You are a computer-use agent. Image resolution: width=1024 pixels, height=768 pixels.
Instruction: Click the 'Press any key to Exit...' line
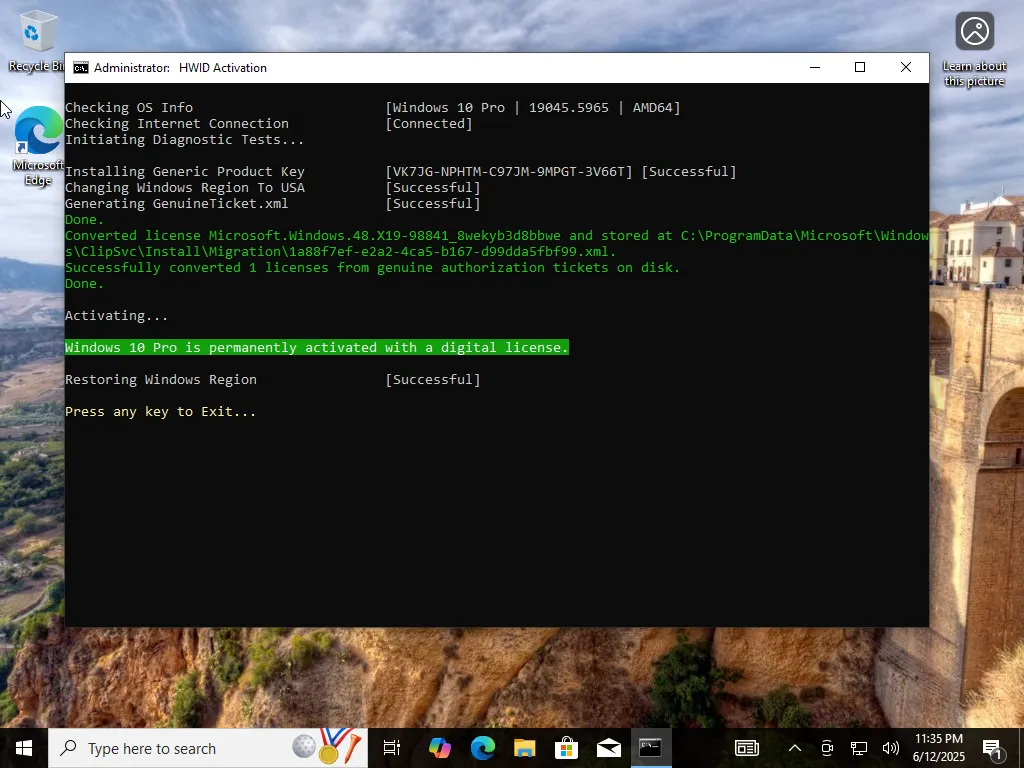coord(160,411)
